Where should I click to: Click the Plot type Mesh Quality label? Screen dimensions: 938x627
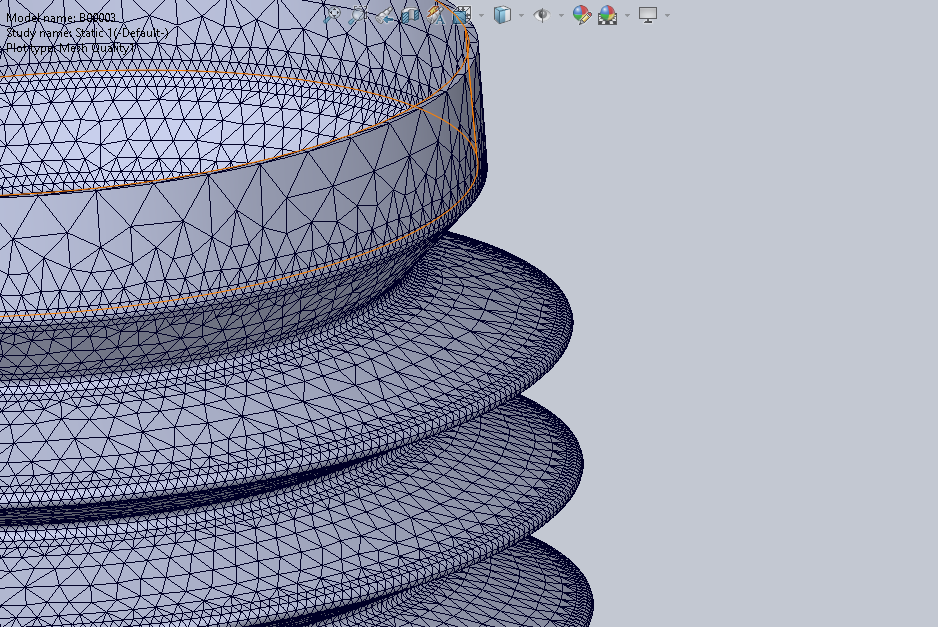pyautogui.click(x=72, y=47)
